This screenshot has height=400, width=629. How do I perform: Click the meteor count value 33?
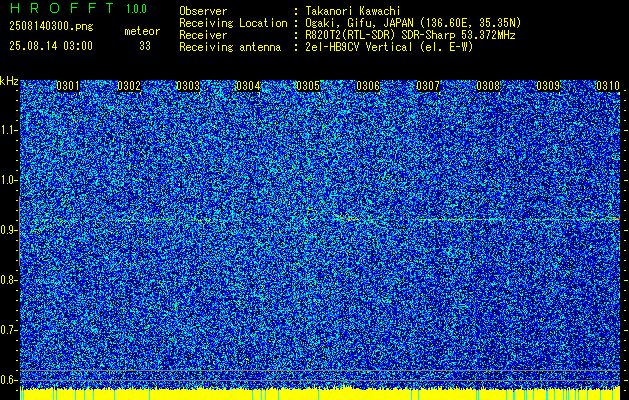click(145, 46)
